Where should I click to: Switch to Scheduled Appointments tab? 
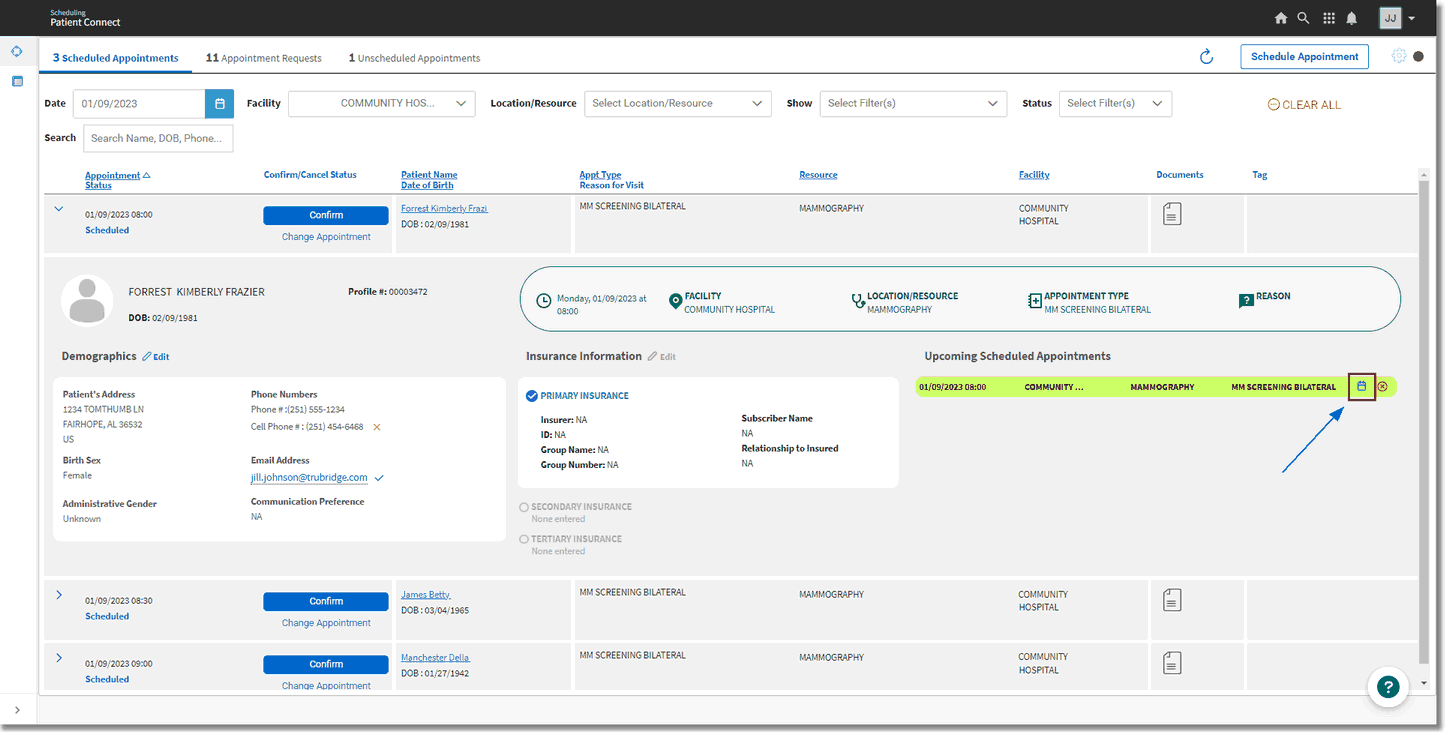click(116, 58)
